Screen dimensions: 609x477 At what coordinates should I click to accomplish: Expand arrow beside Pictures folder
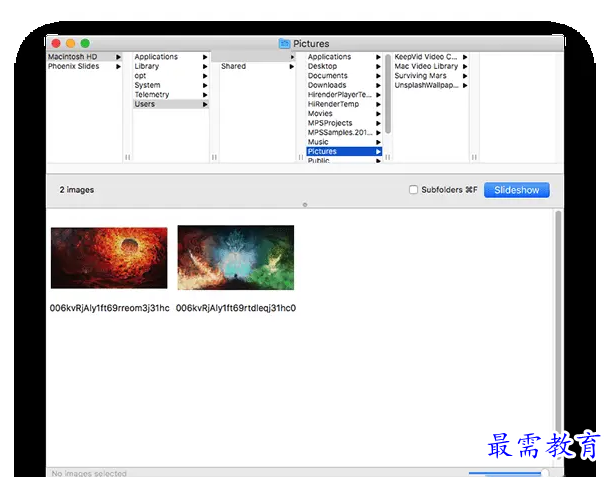click(x=378, y=151)
